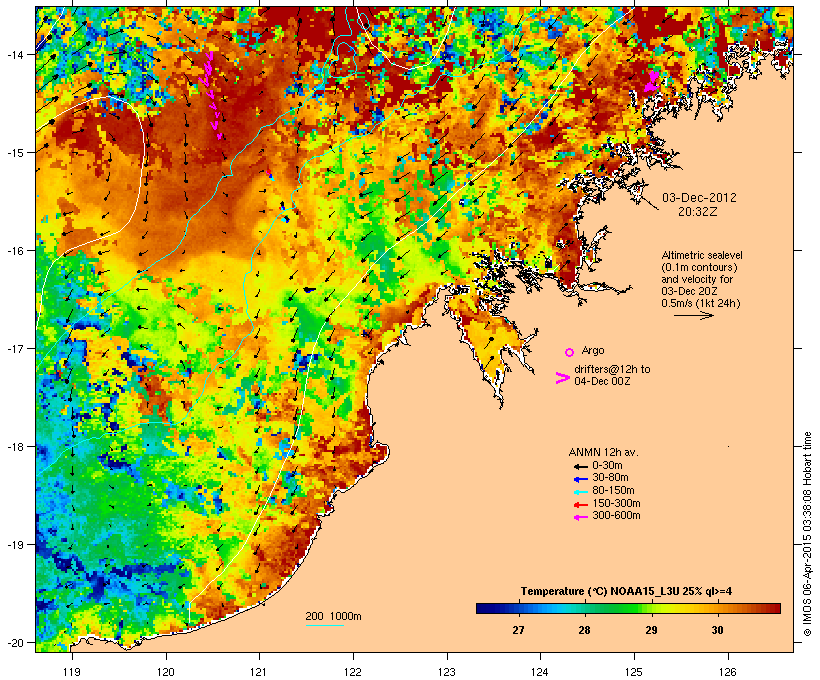The height and width of the screenshot is (680, 820).
Task: Click the red 150-300m arrow legend icon
Action: coord(580,505)
